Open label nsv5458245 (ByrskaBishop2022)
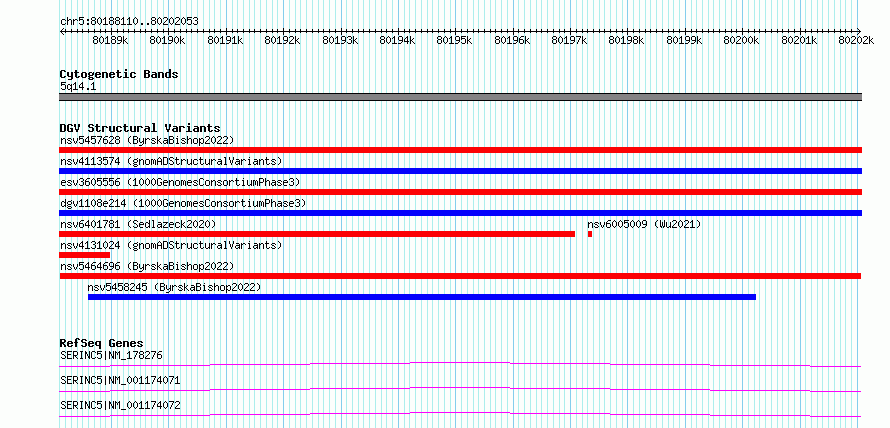 coord(174,287)
